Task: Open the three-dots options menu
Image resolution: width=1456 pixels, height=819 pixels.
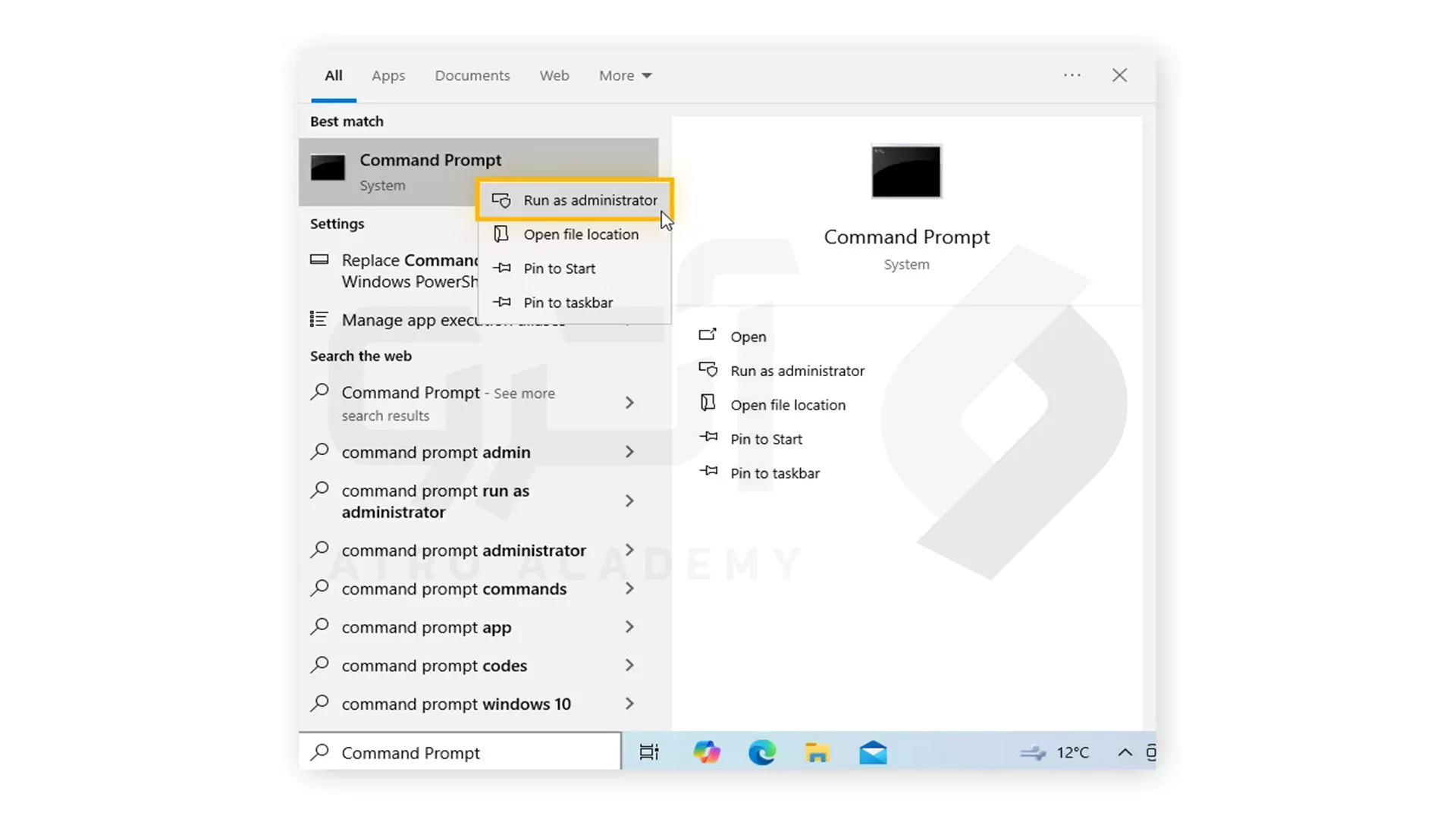Action: tap(1072, 75)
